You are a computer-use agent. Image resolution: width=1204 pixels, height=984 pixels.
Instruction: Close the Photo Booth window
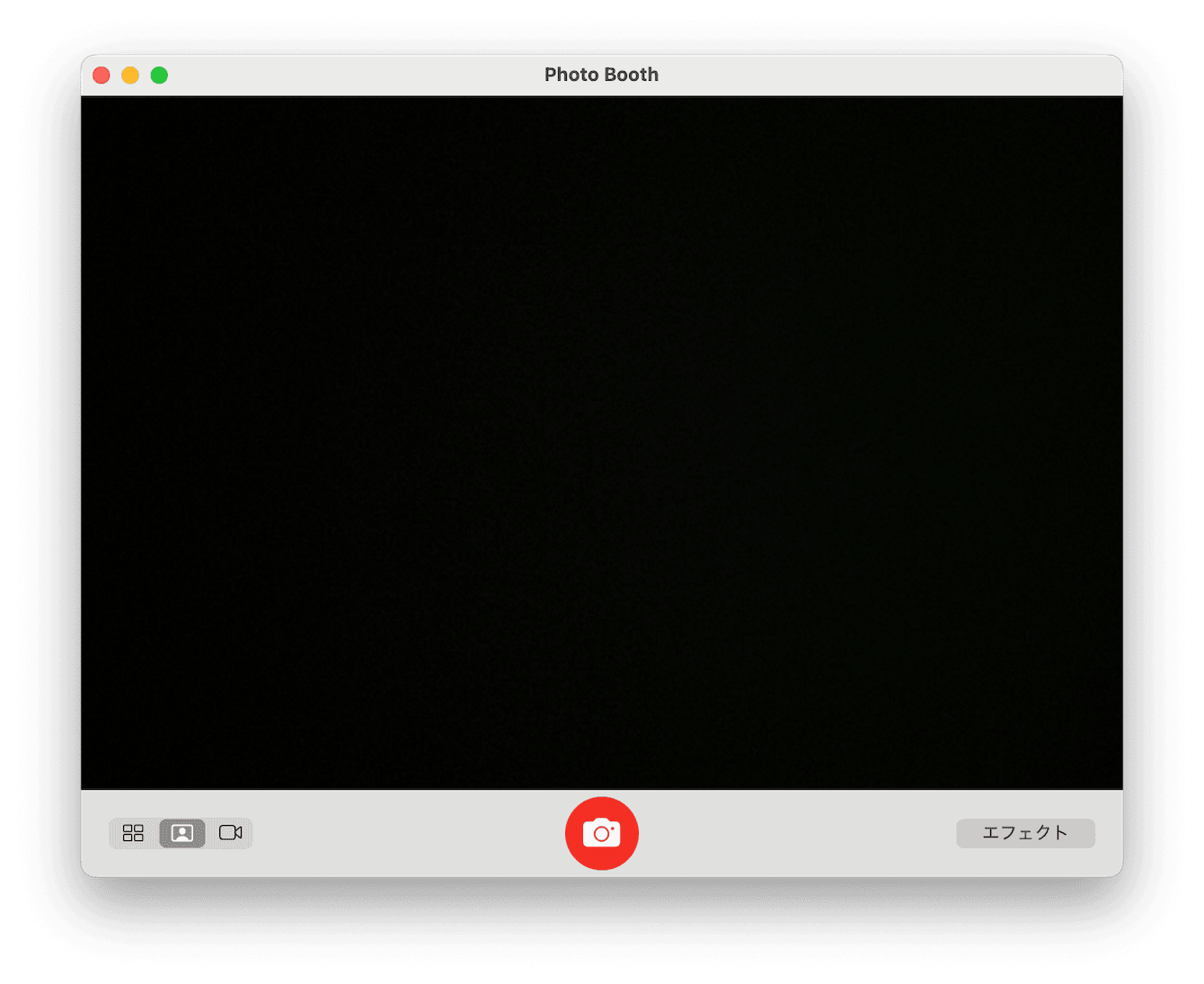pos(102,75)
